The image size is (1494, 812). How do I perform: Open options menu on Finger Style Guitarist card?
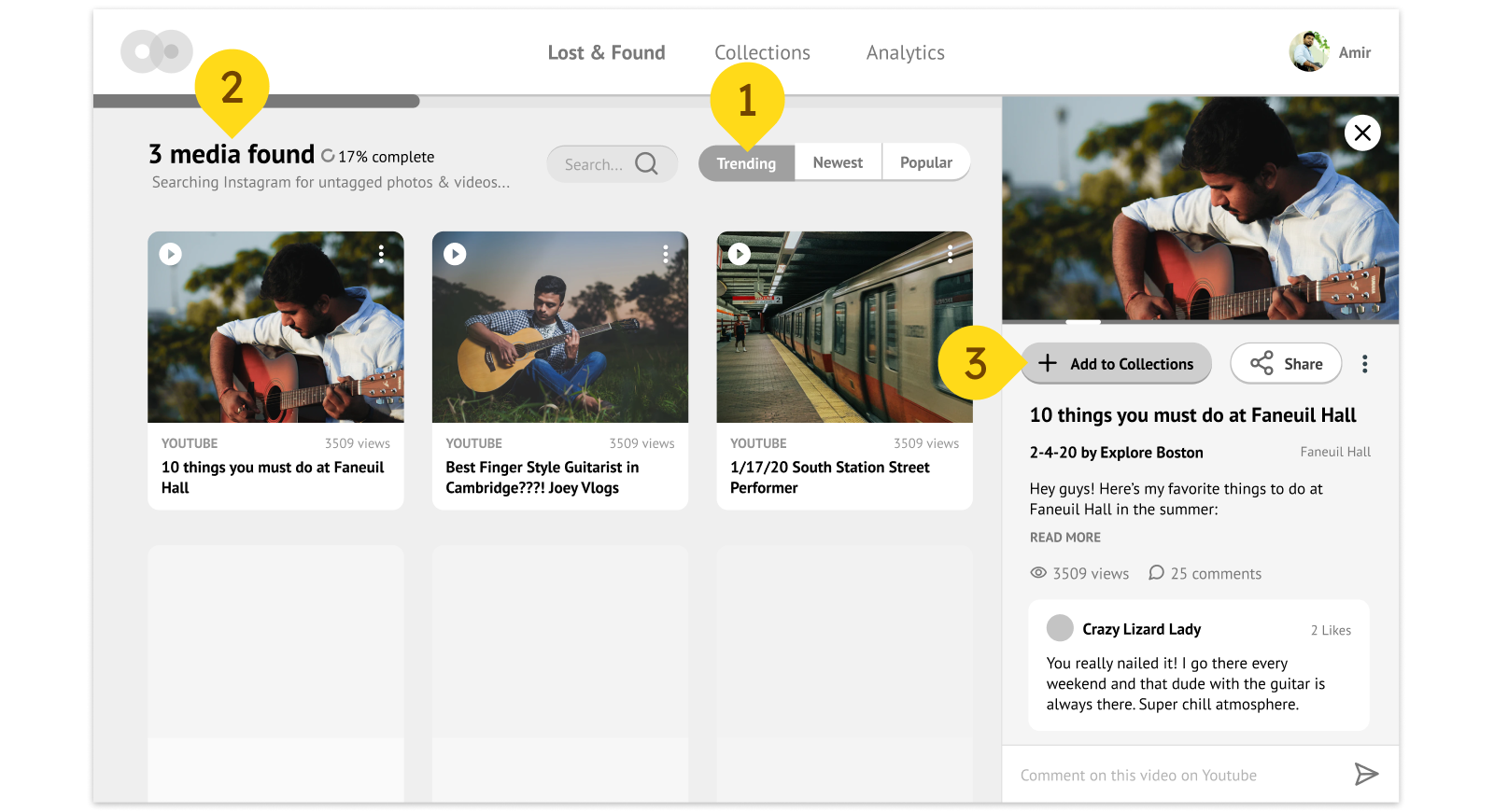click(x=666, y=254)
